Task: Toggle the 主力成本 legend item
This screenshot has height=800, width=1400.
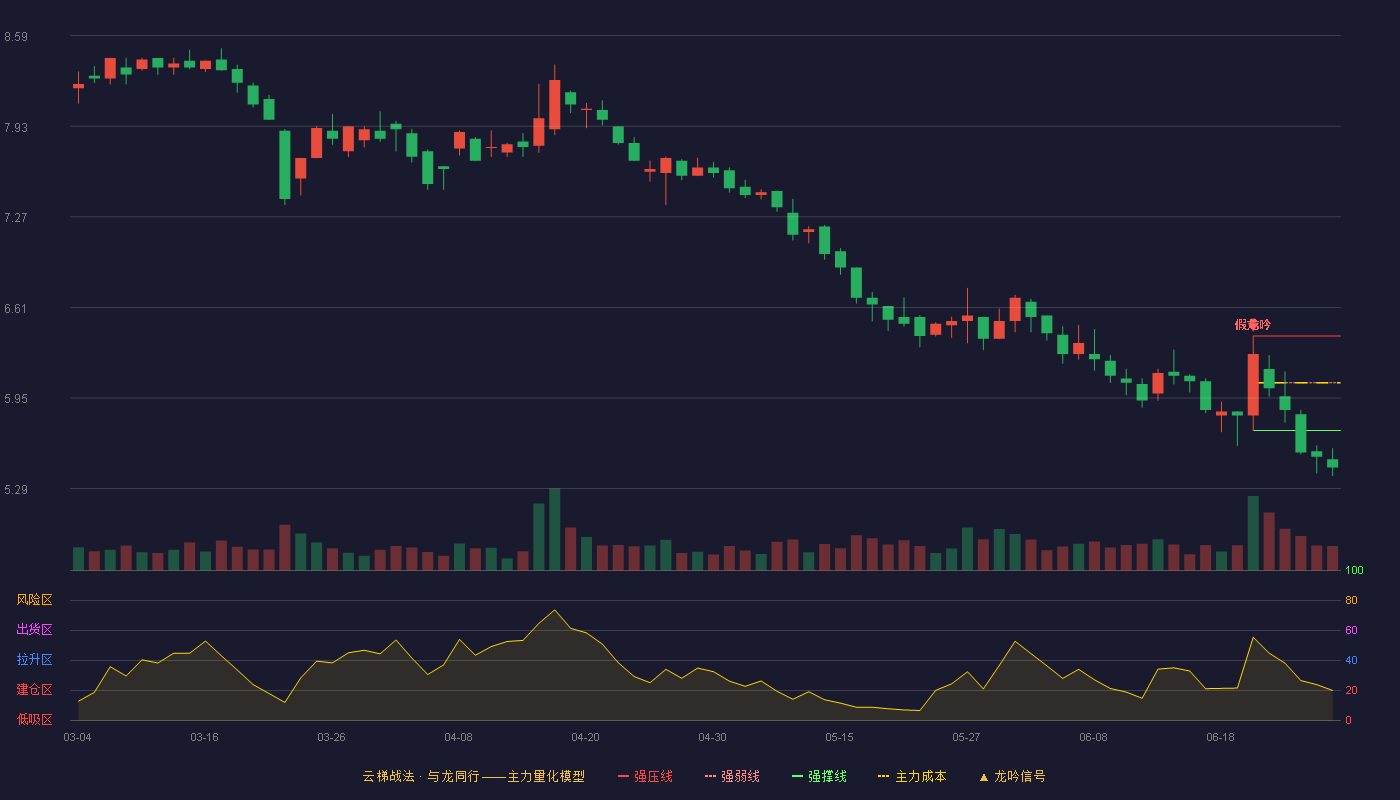Action: (x=912, y=776)
